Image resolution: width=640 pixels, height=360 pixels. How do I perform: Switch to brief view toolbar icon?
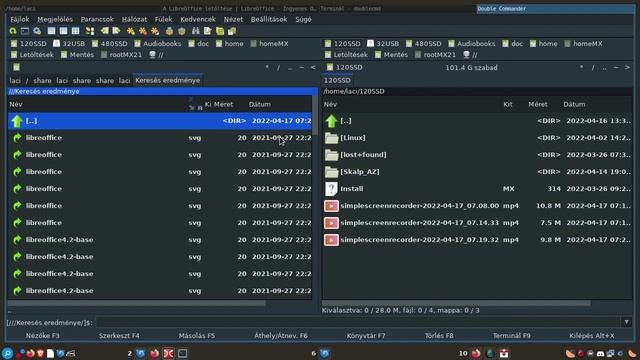[x=51, y=31]
